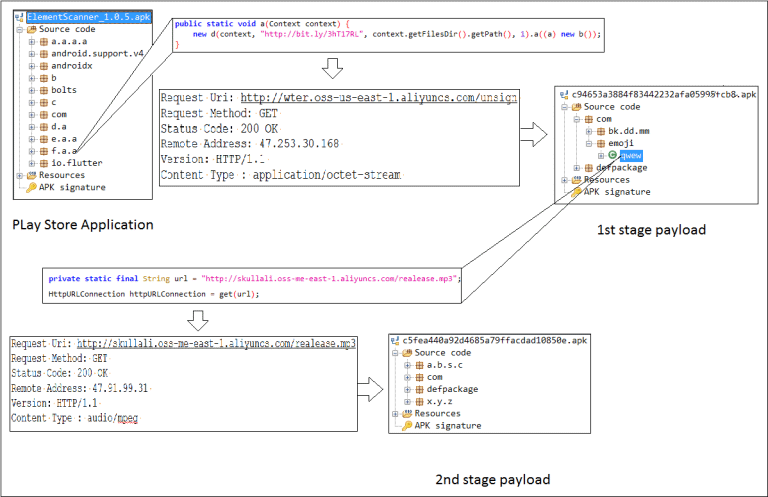Expand the android.support.v4 package node
Screen dimensions: 768x497
pos(32,53)
